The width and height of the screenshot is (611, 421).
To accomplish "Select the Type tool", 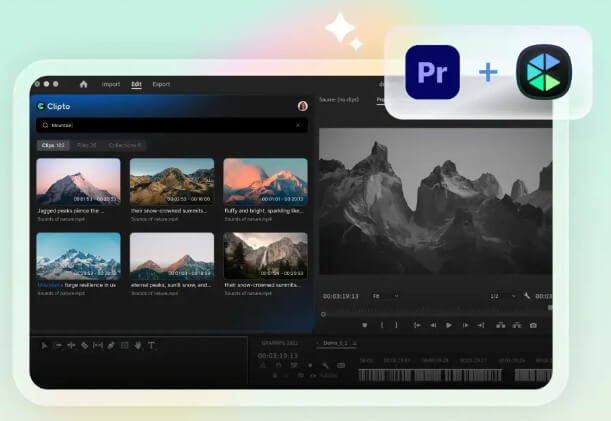I will pyautogui.click(x=151, y=345).
